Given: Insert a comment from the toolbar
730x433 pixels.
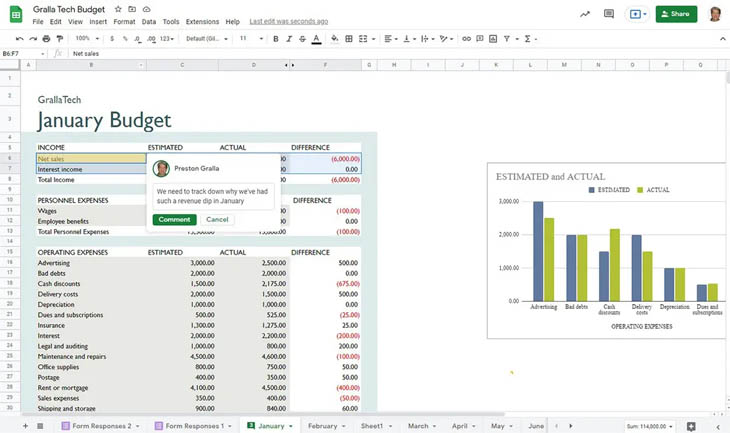Looking at the screenshot, I should [480, 39].
